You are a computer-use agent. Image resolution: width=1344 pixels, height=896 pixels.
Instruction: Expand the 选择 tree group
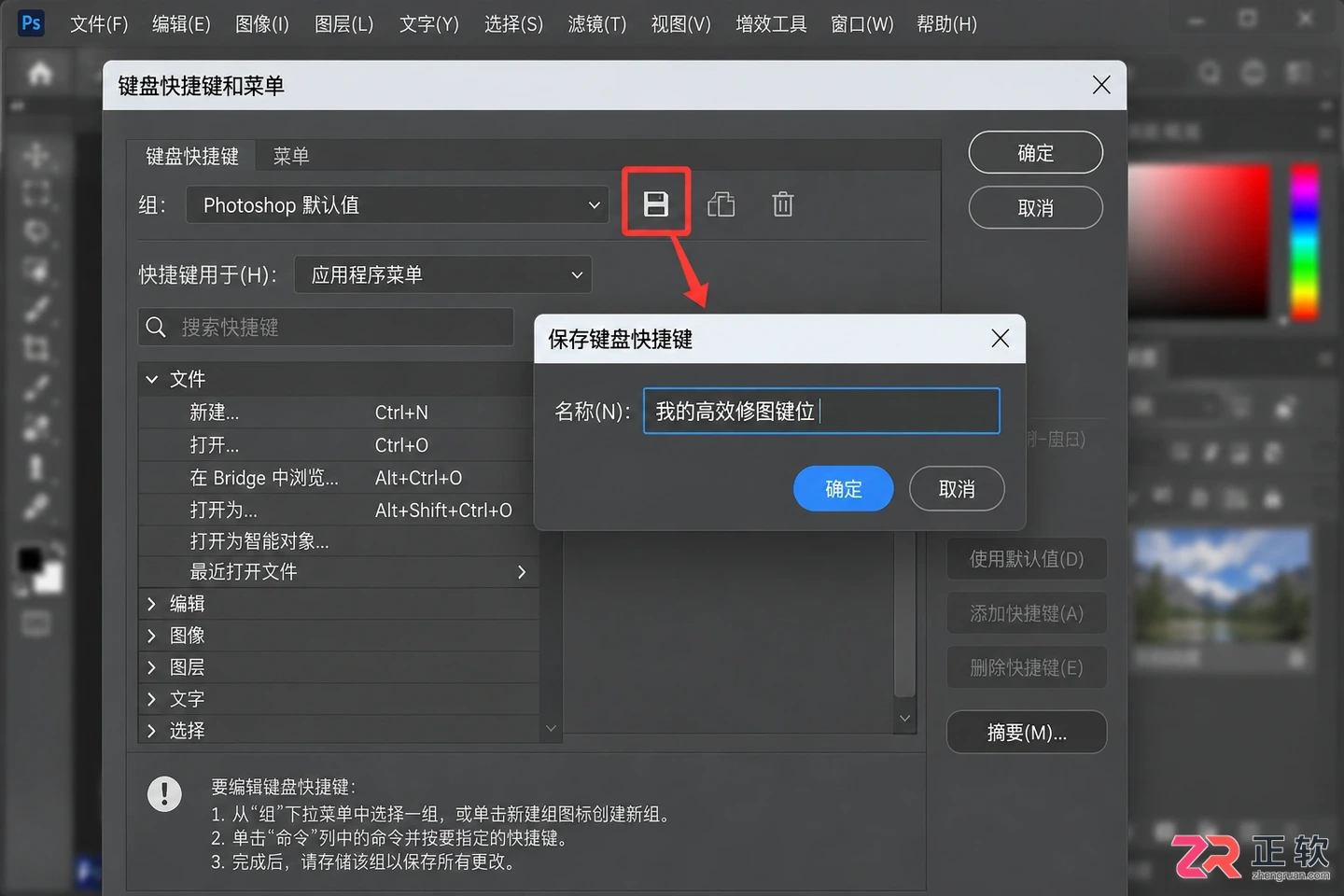point(151,731)
